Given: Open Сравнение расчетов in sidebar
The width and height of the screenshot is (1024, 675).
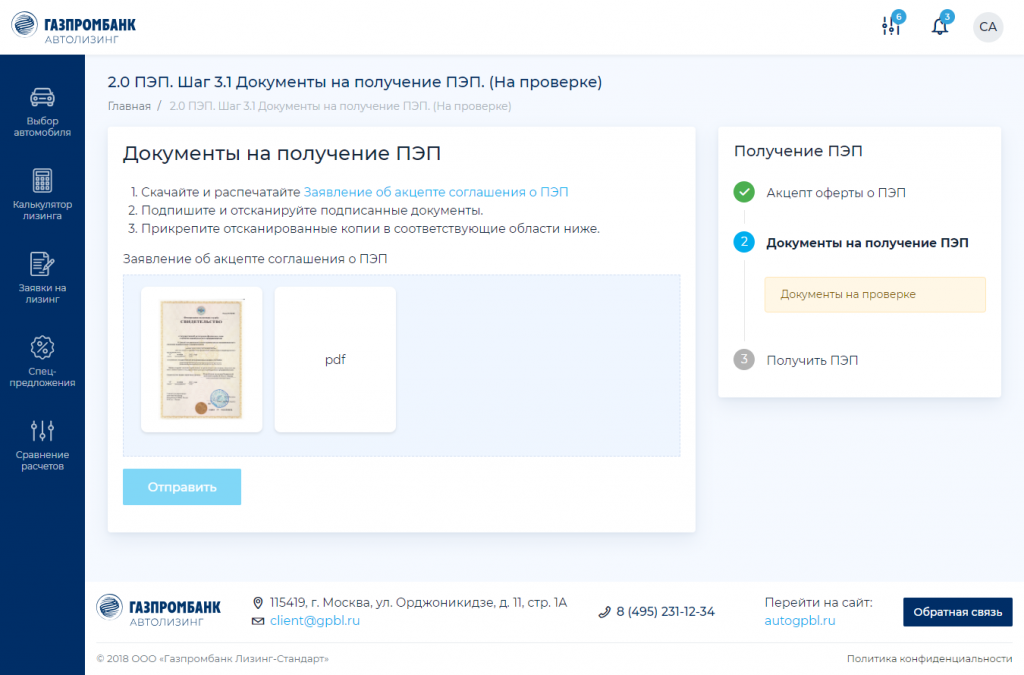Looking at the screenshot, I should pos(42,445).
